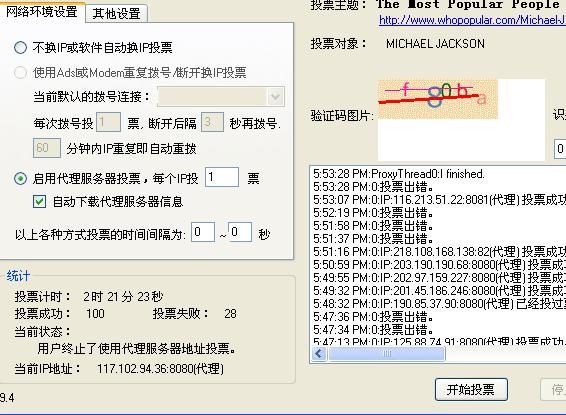Click the minimum interval seconds field

click(x=203, y=232)
